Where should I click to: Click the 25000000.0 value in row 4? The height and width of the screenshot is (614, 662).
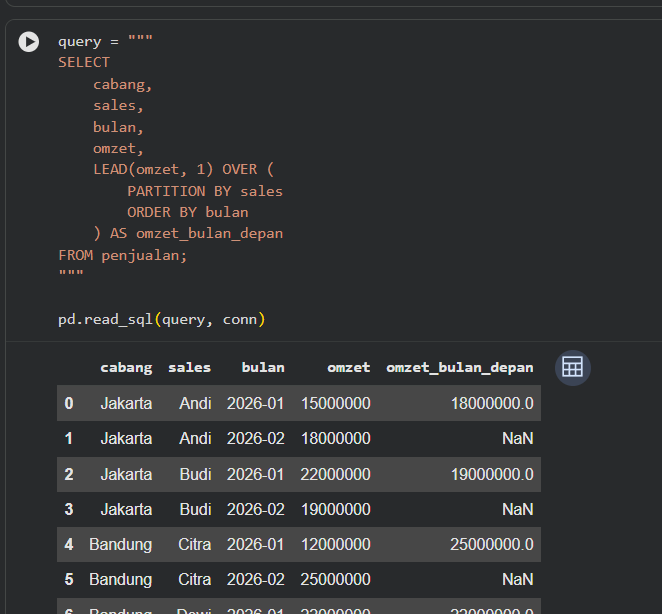[x=492, y=544]
